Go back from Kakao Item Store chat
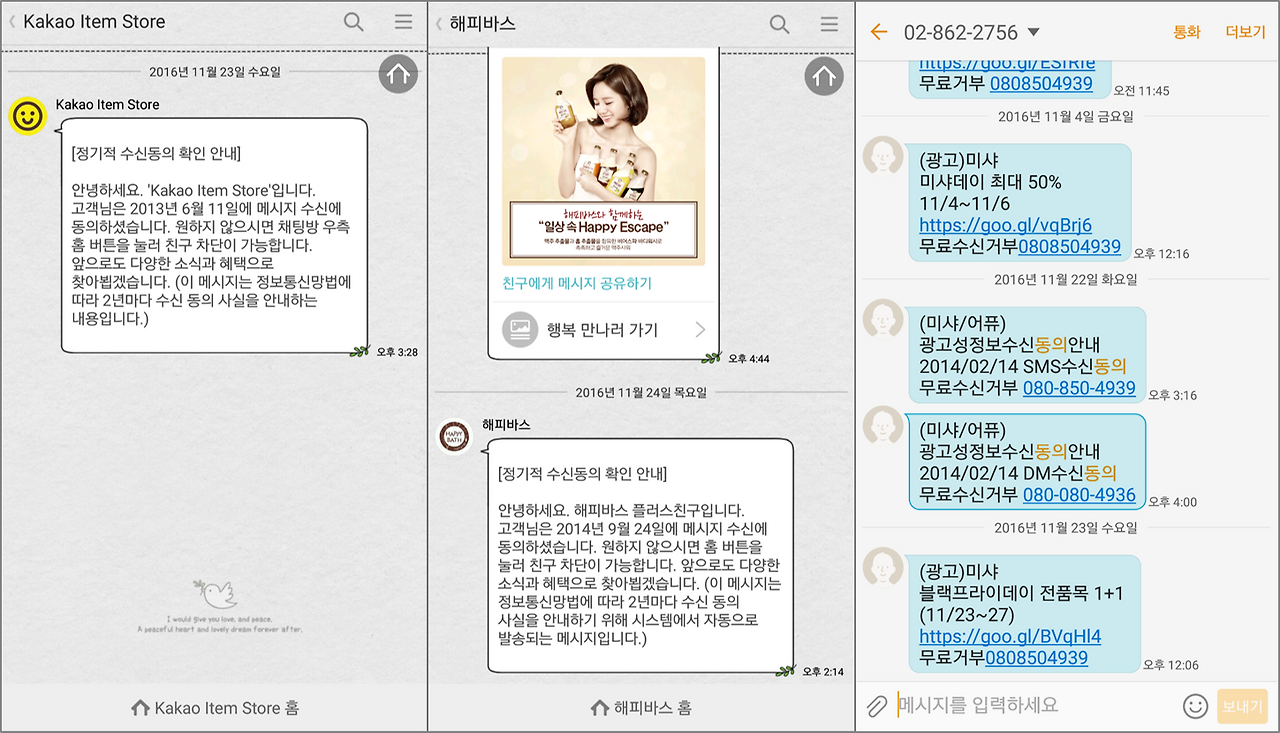This screenshot has height=733, width=1280. point(12,22)
